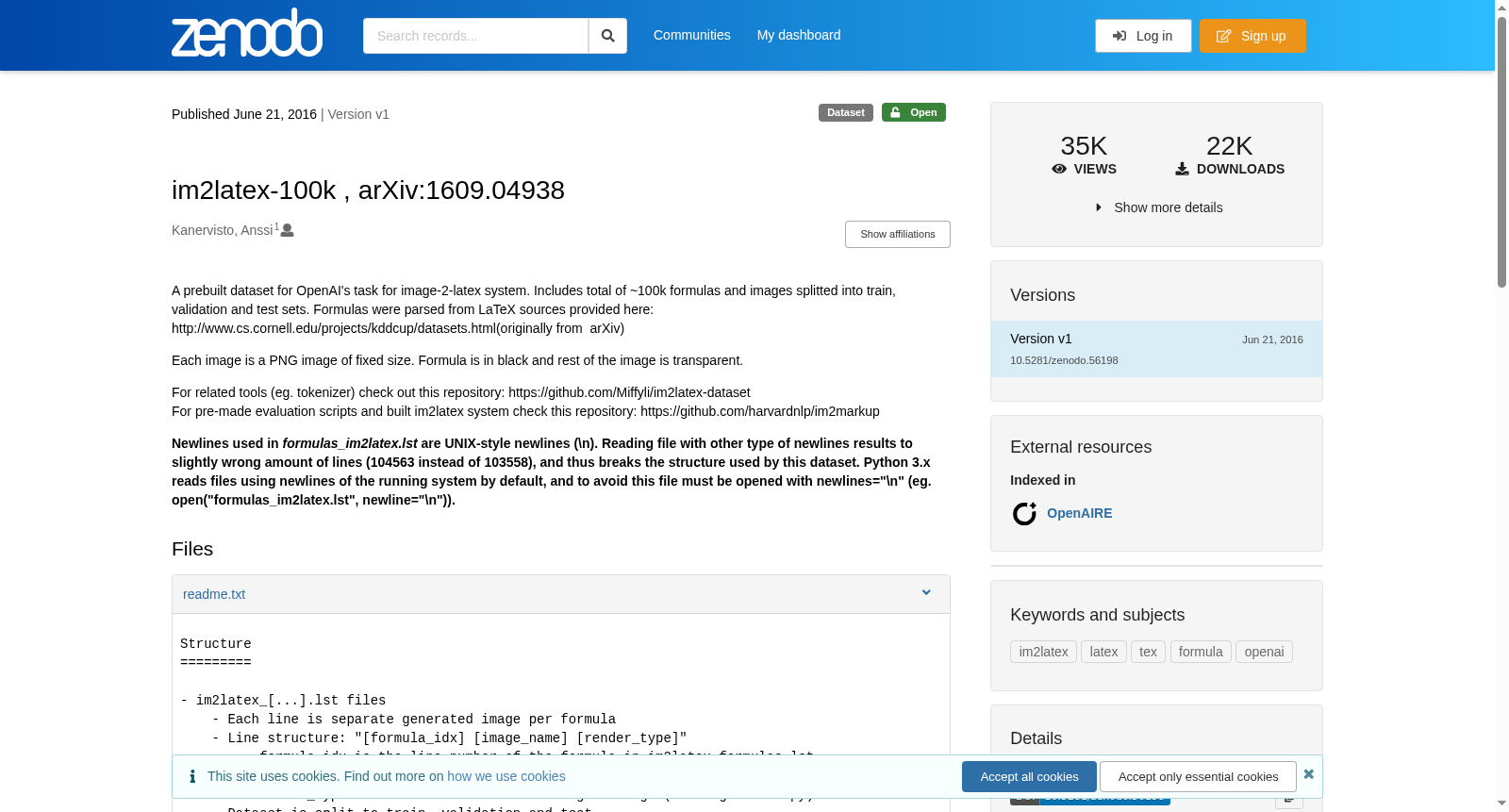
Task: Click the Files section heading
Action: (x=192, y=549)
